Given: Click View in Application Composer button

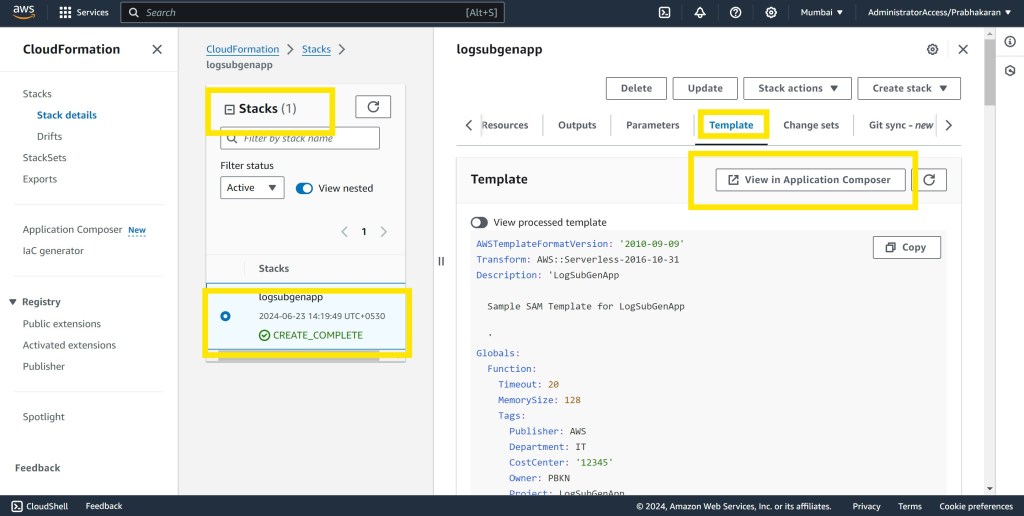Looking at the screenshot, I should point(810,180).
